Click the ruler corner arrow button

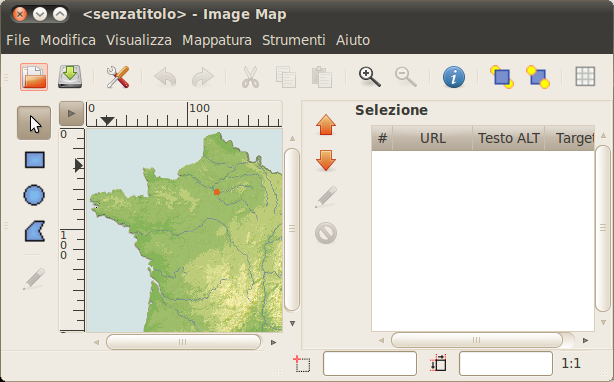[71, 114]
